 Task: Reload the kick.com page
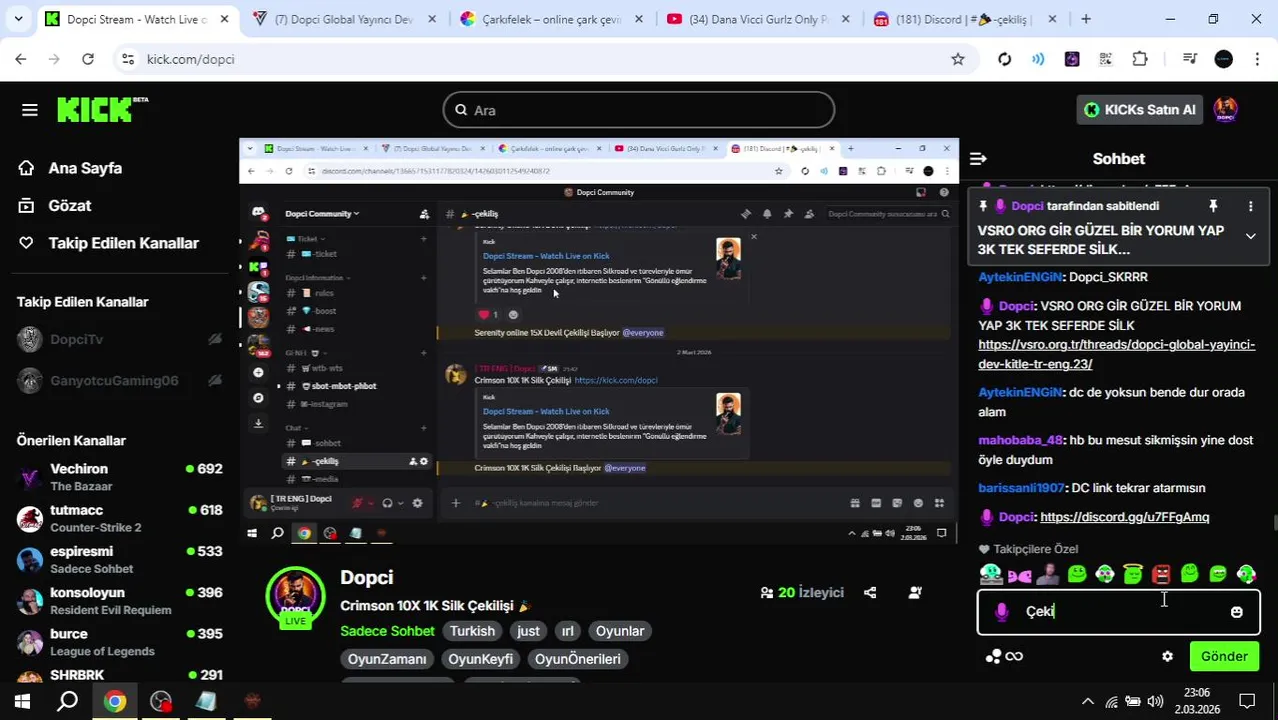point(88,59)
